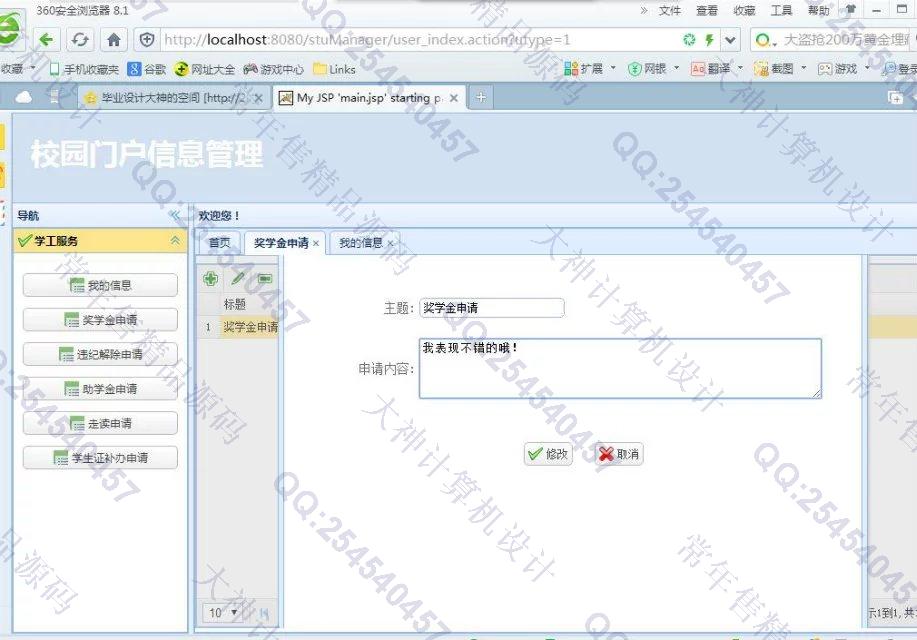Image resolution: width=917 pixels, height=640 pixels.
Task: Open the 工具 menu
Action: pyautogui.click(x=781, y=11)
